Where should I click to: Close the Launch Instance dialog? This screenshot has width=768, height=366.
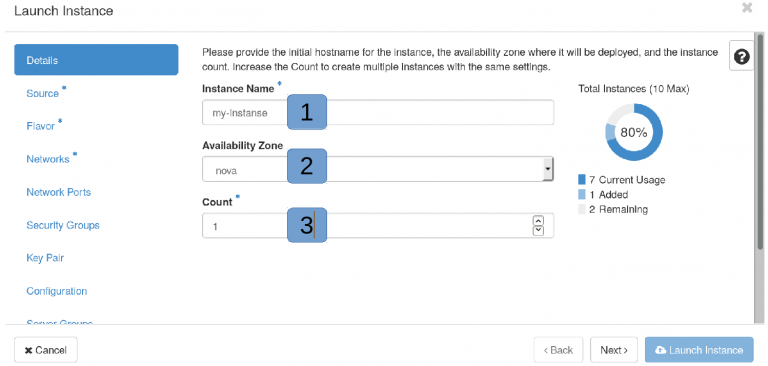click(x=747, y=8)
